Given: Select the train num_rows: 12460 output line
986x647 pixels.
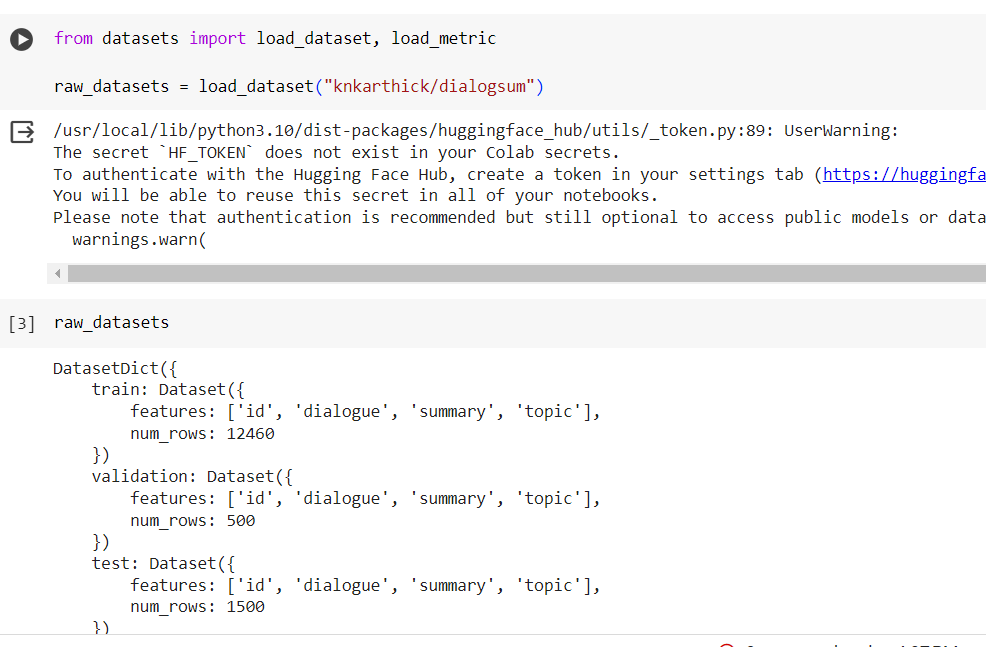Looking at the screenshot, I should click(202, 433).
